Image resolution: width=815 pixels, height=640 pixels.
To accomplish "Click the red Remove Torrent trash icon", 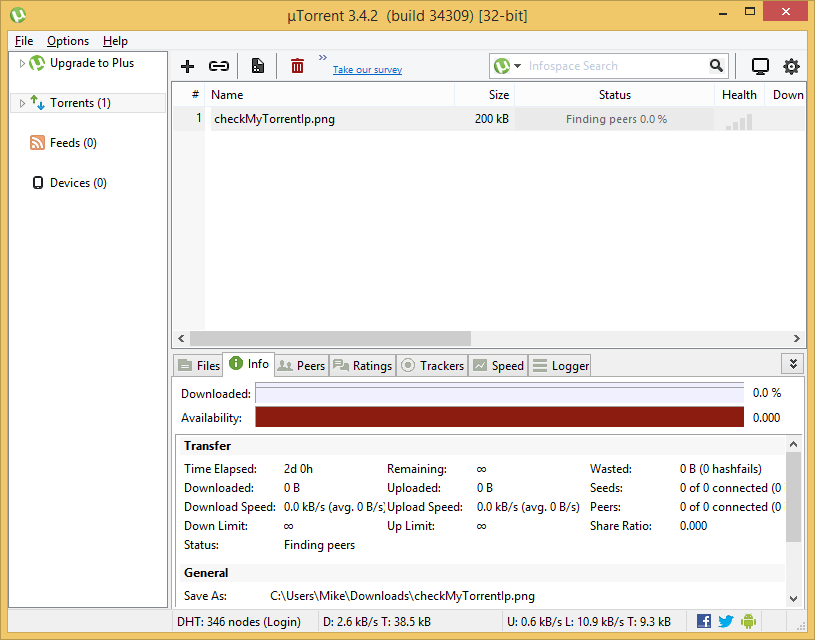I will [x=297, y=66].
